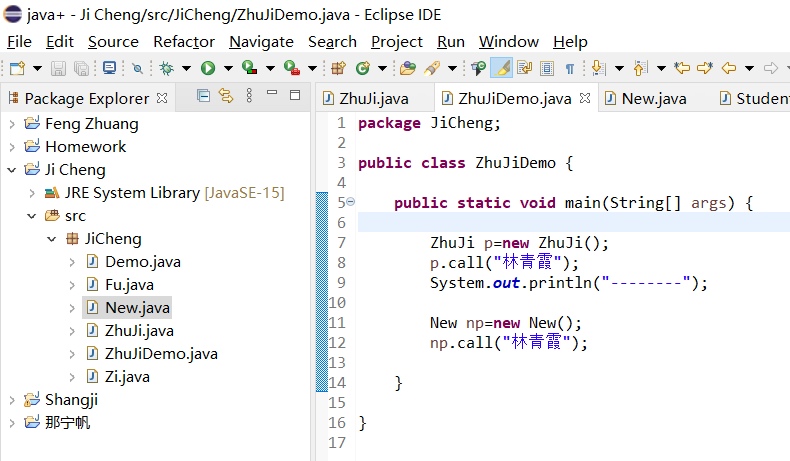The image size is (790, 461).
Task: Click Collapse All in Package Explorer
Action: point(204,95)
